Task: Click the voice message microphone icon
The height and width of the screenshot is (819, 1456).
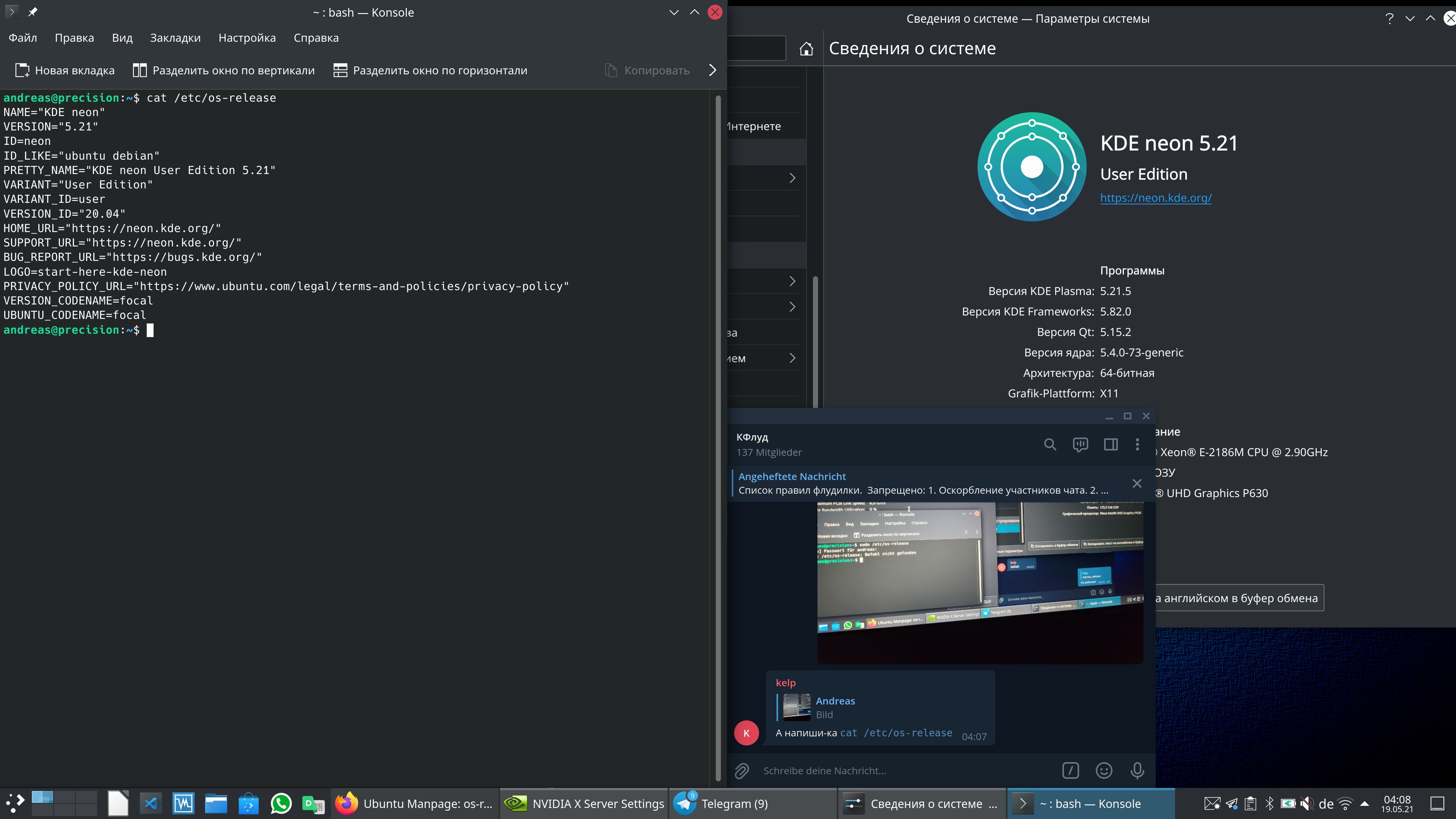Action: pos(1137,770)
